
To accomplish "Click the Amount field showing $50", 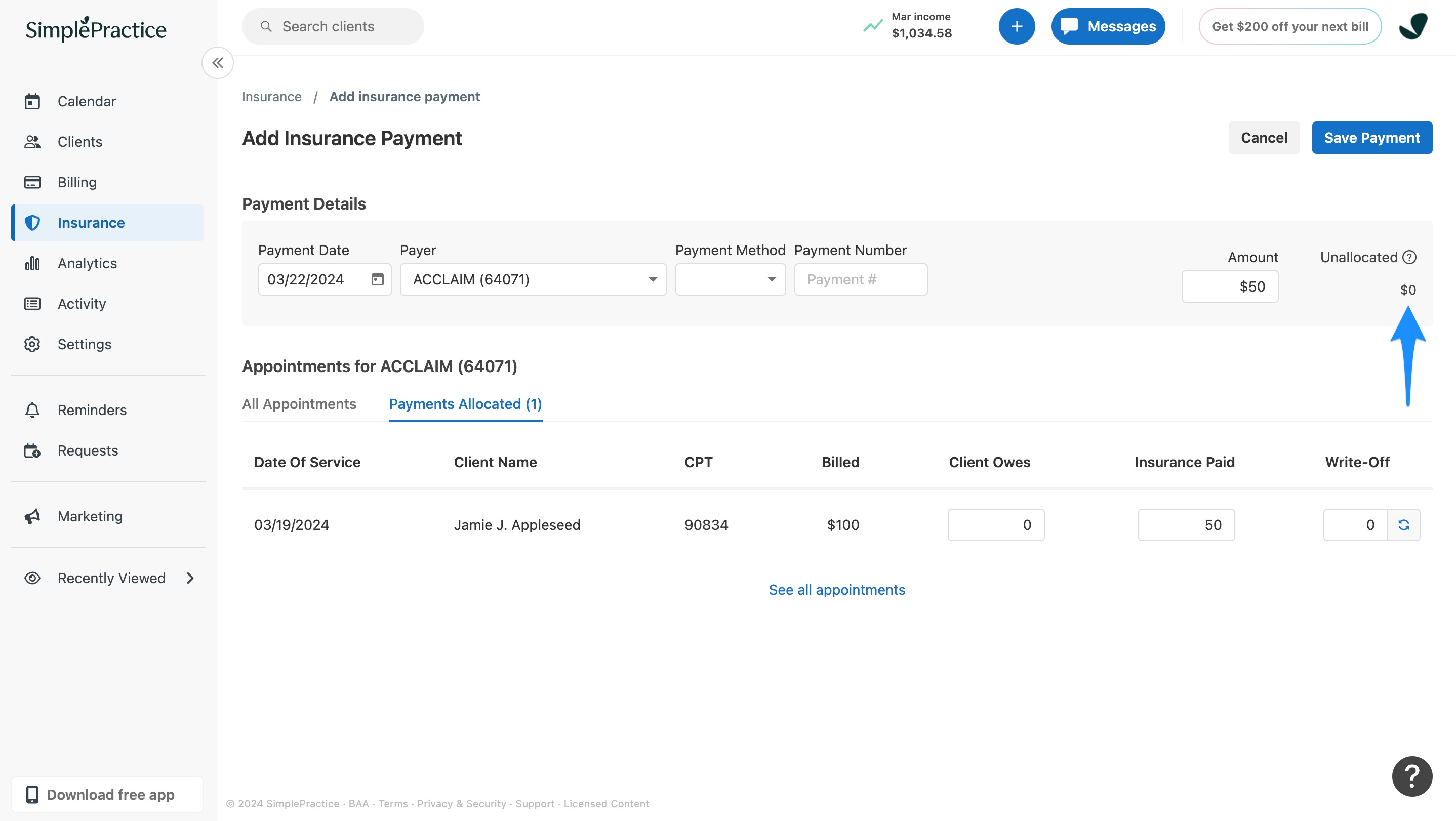I will [1229, 286].
